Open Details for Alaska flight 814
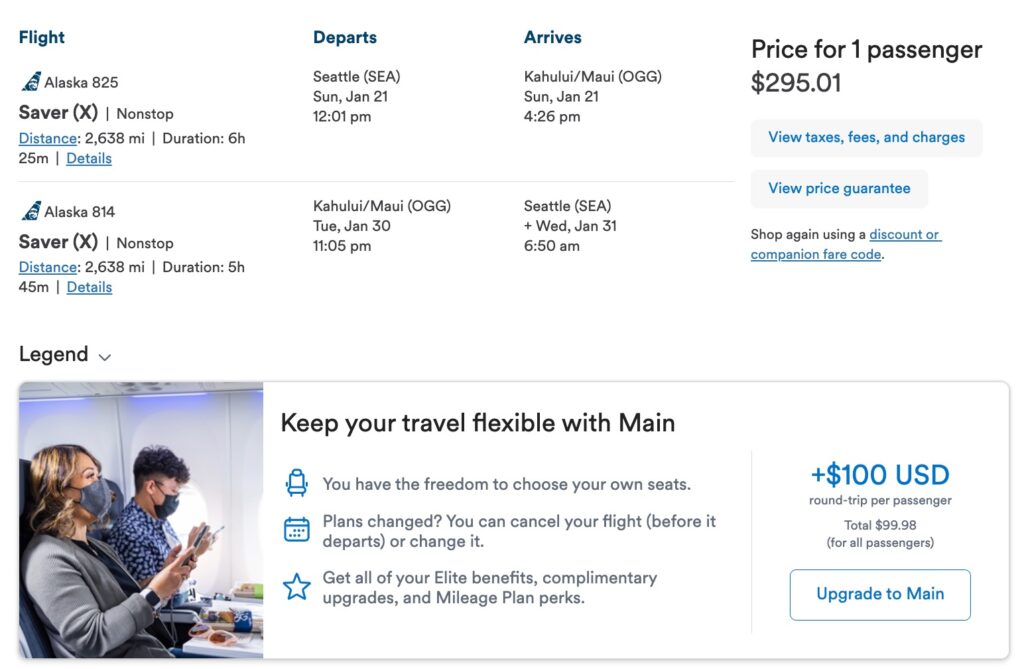 tap(89, 287)
